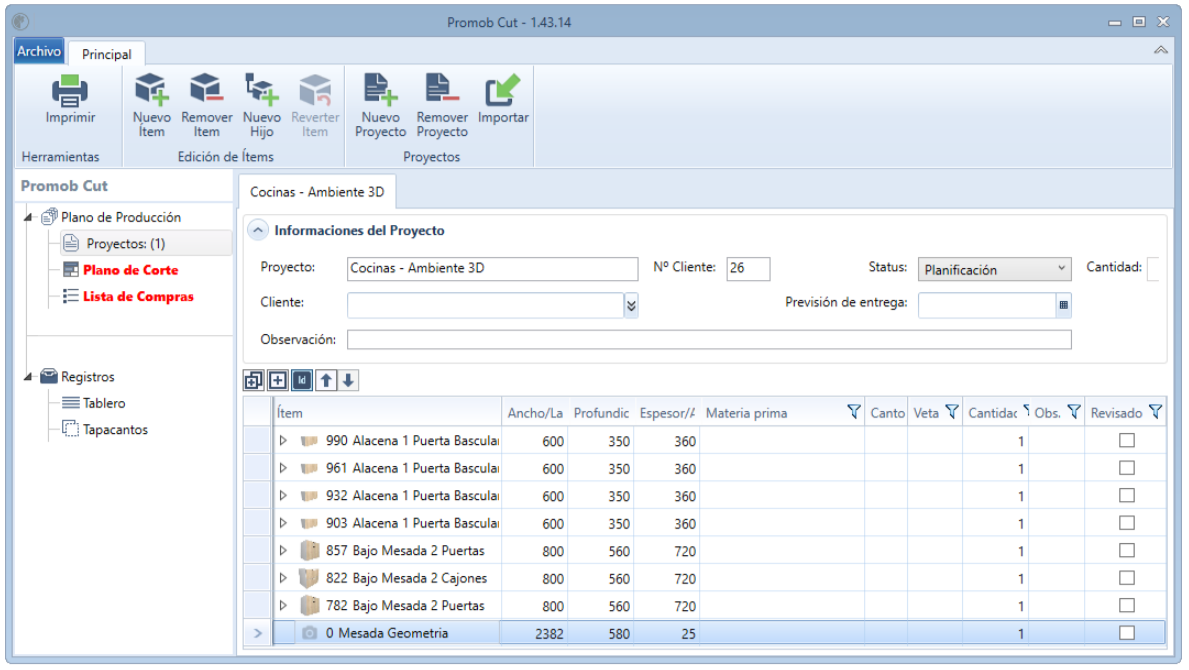This screenshot has height=670, width=1189.
Task: Check Revisado for Mesada Geometria row
Action: [x=1127, y=632]
